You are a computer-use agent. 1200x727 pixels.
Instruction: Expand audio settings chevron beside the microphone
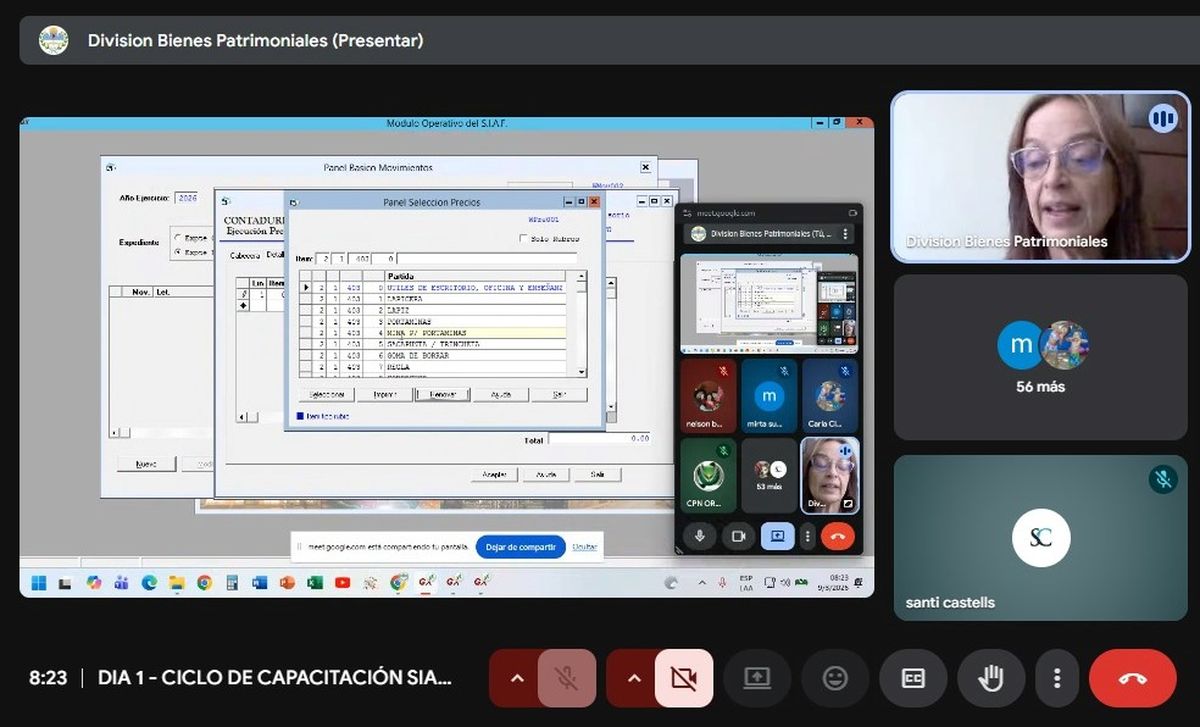click(517, 679)
